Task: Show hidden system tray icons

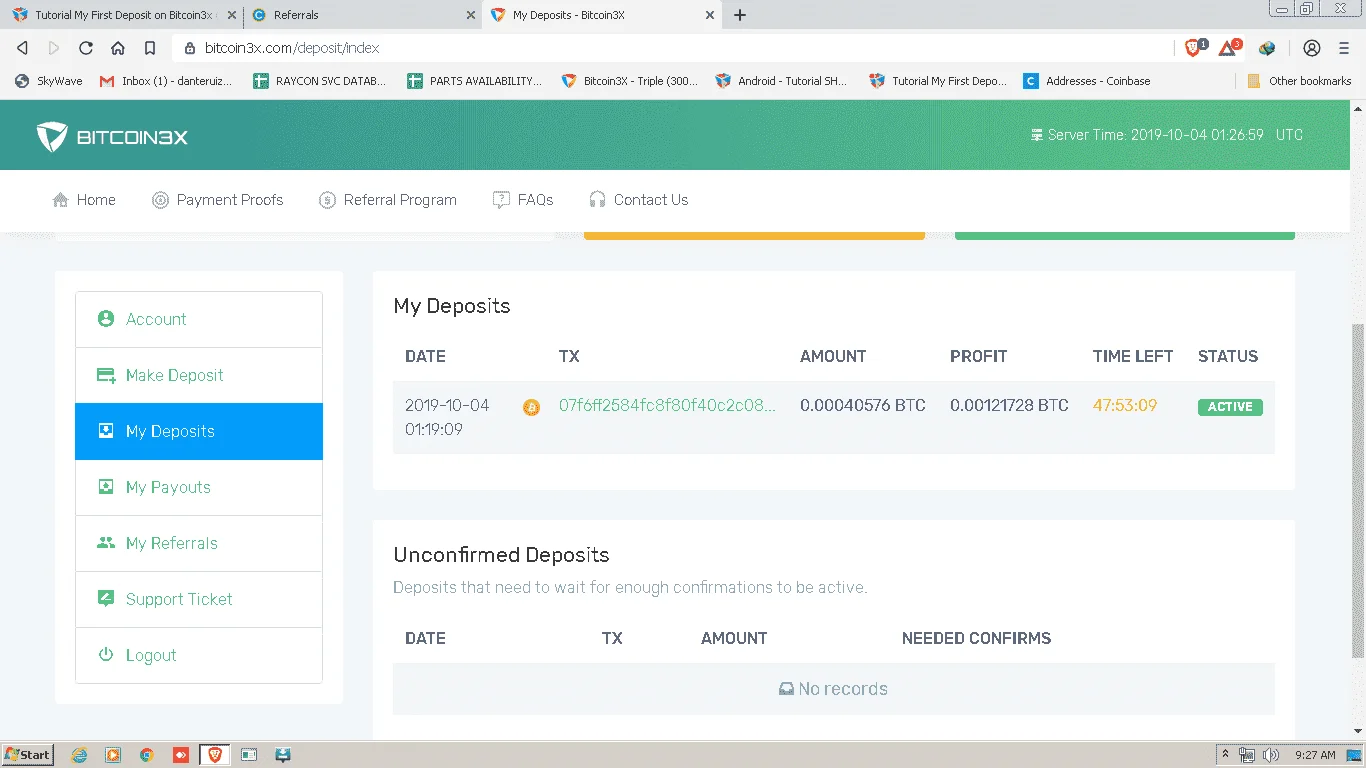Action: coord(1225,755)
